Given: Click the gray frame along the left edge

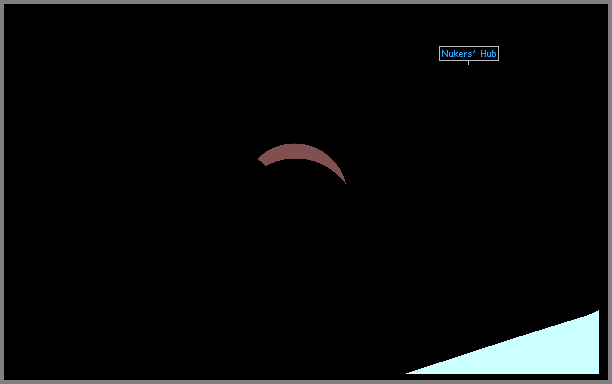Looking at the screenshot, I should click(x=2, y=192).
